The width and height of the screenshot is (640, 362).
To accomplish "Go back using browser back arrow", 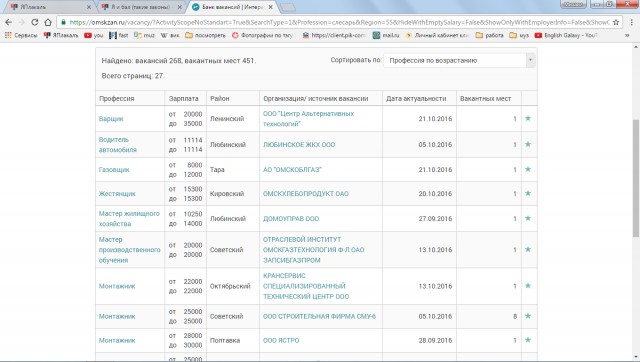I will point(9,22).
